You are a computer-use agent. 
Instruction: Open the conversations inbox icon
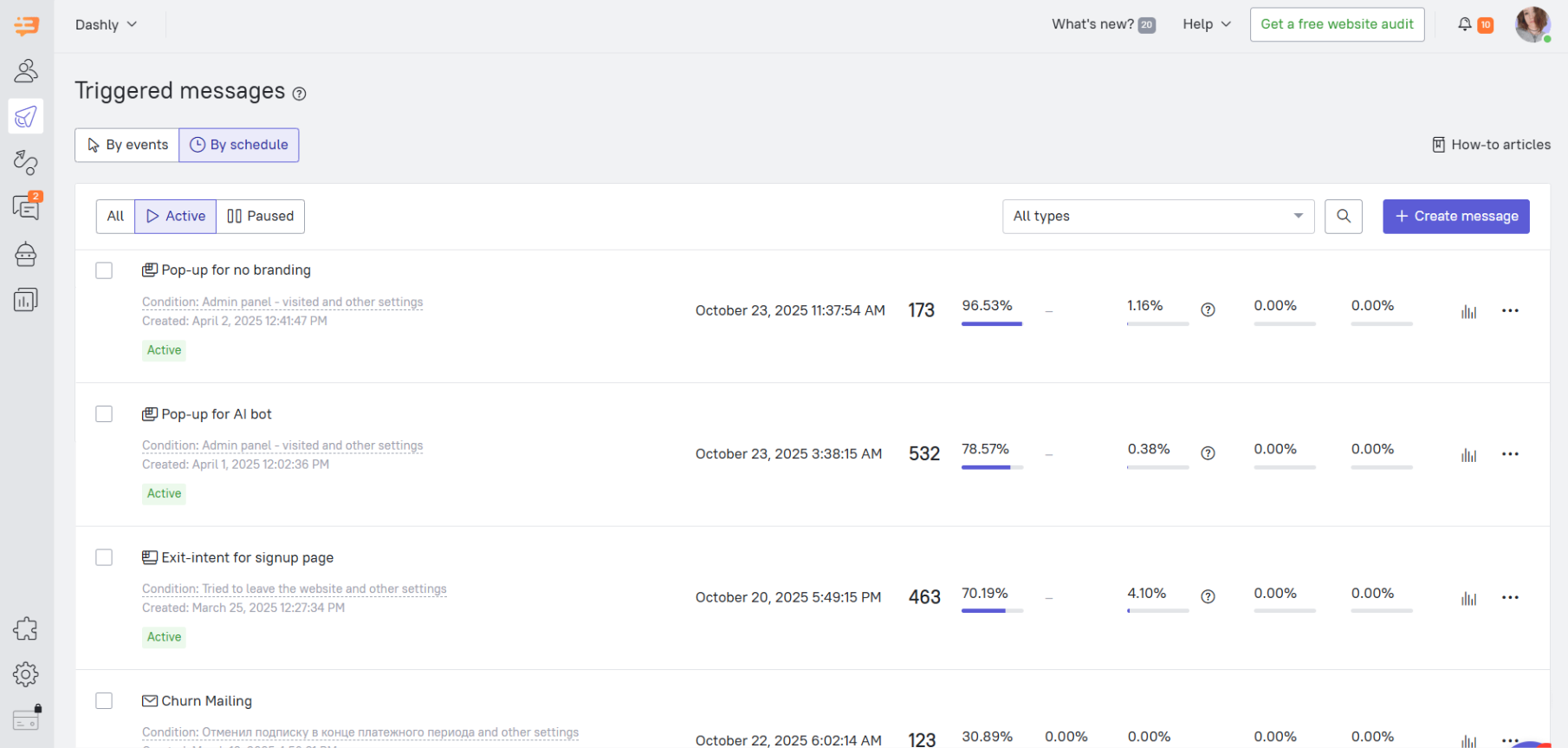(26, 207)
